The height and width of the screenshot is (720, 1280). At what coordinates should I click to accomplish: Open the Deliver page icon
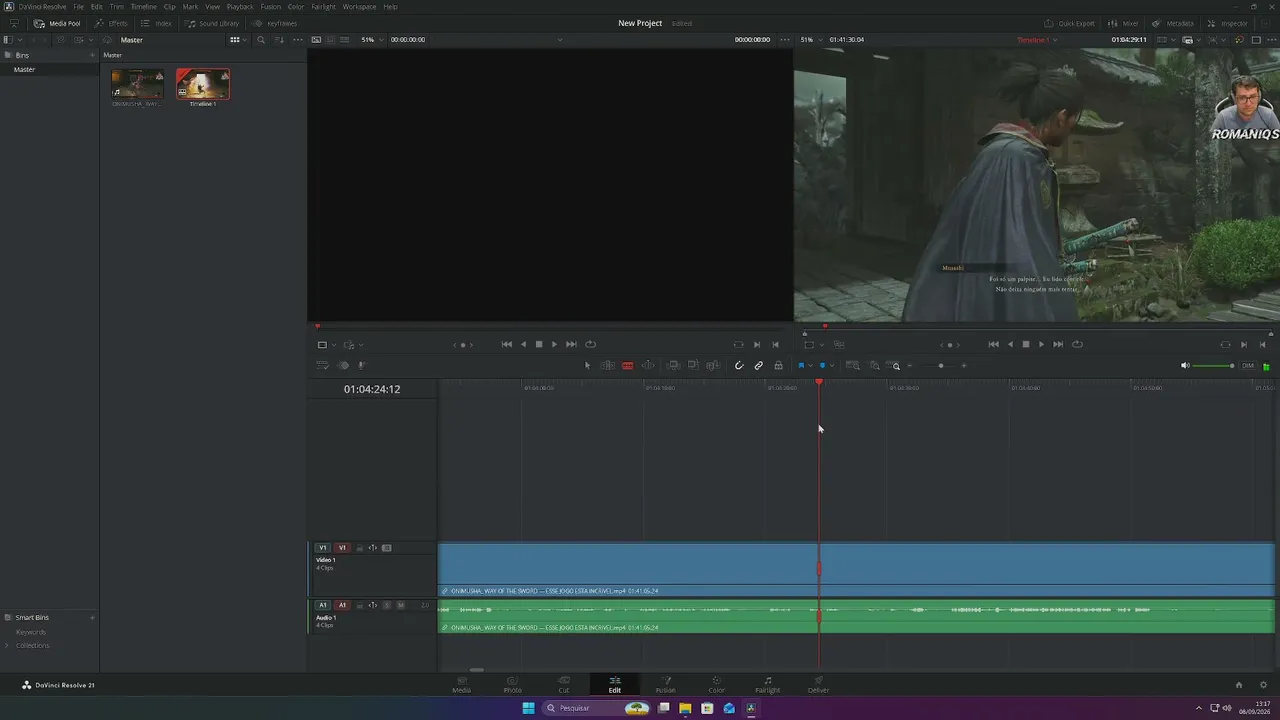pos(818,685)
